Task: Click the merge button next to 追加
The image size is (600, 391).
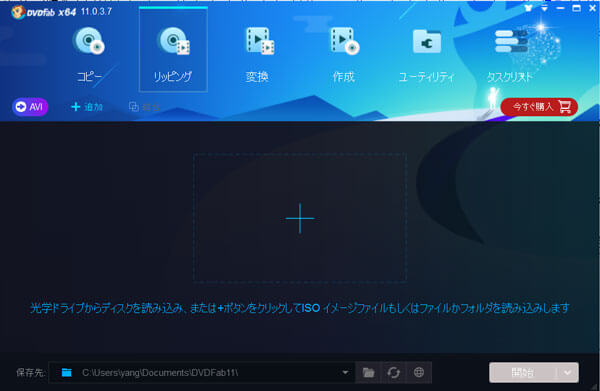Action: pos(144,107)
